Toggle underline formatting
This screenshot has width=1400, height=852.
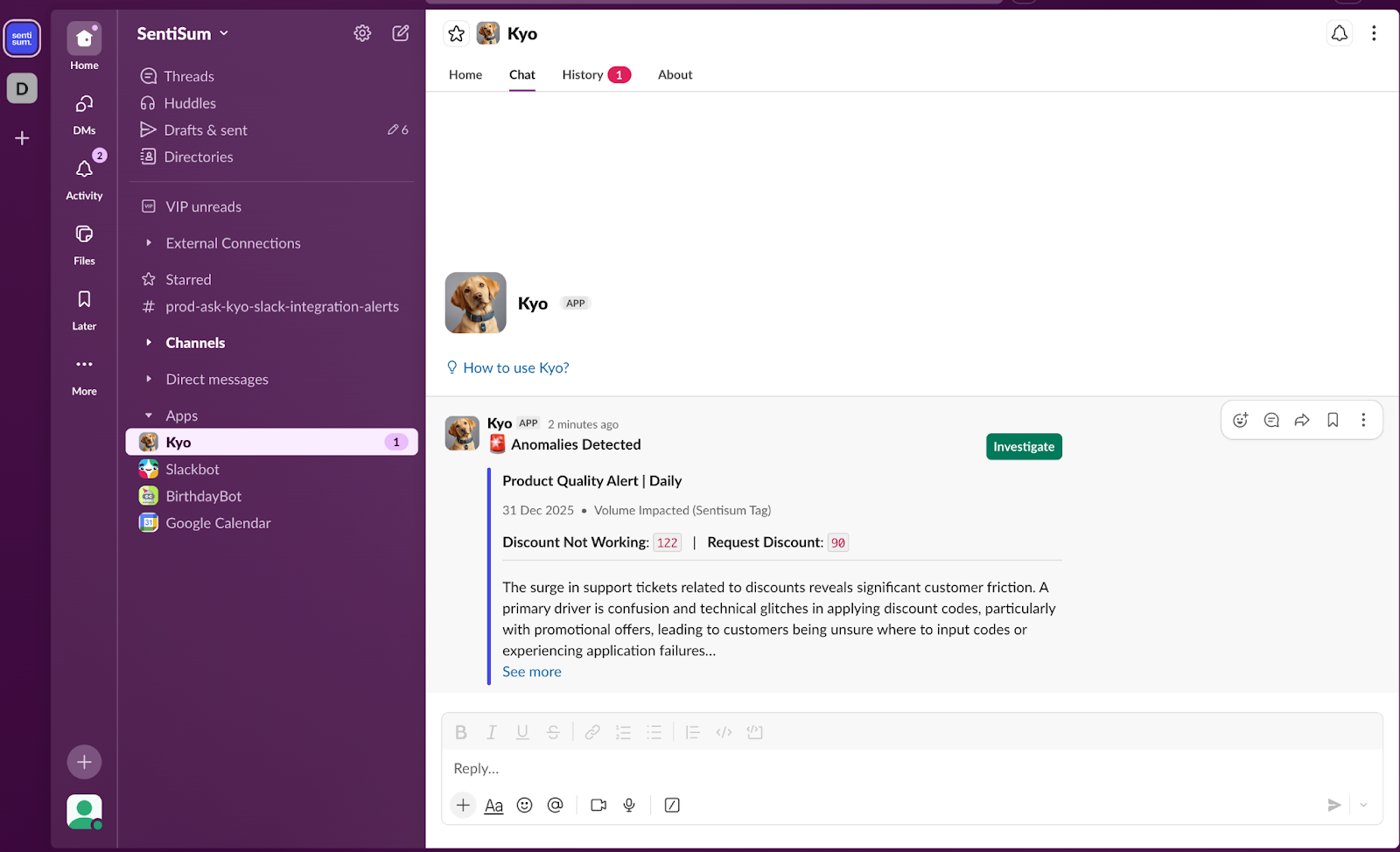(x=522, y=732)
